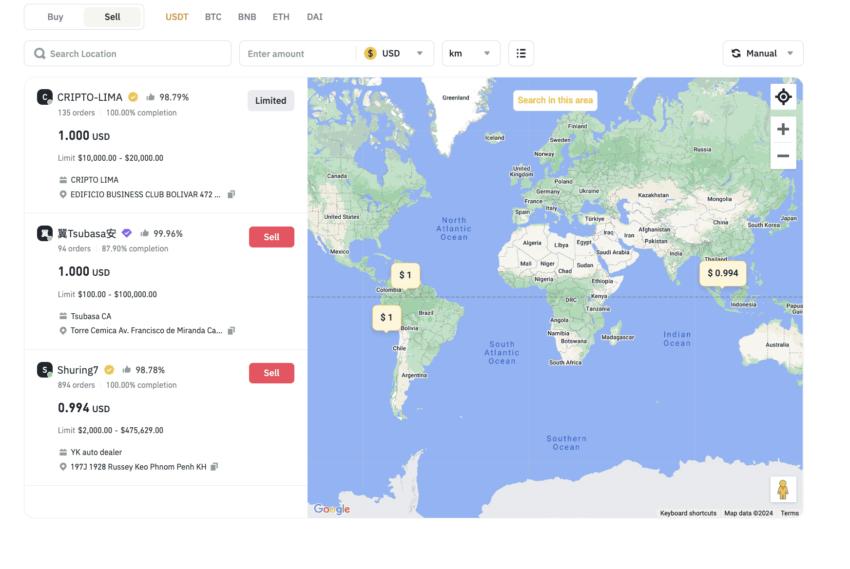The height and width of the screenshot is (569, 850).
Task: Click Tsubasa purple verified badge
Action: tap(126, 233)
